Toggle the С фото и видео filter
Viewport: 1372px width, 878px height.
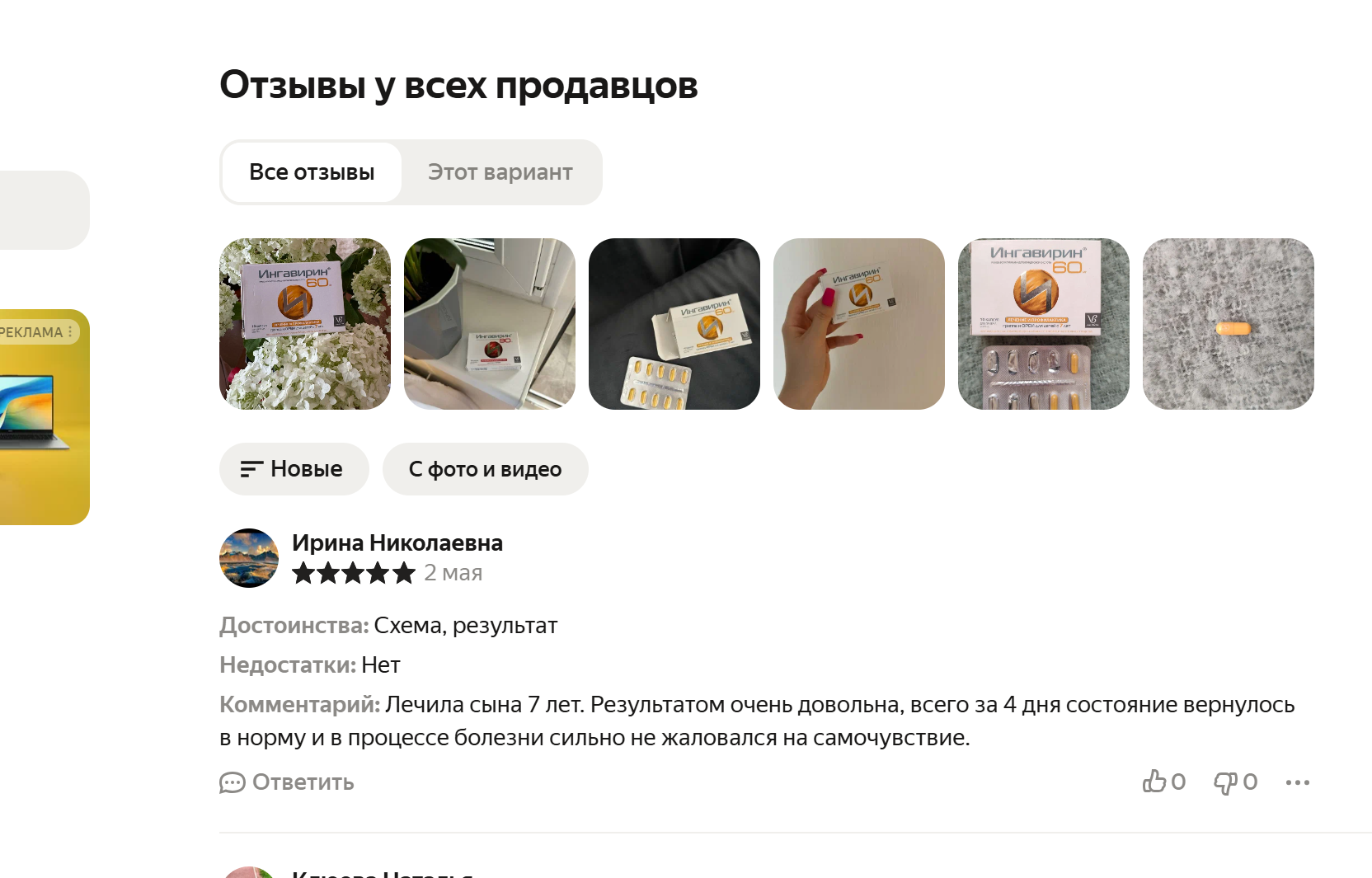point(485,469)
